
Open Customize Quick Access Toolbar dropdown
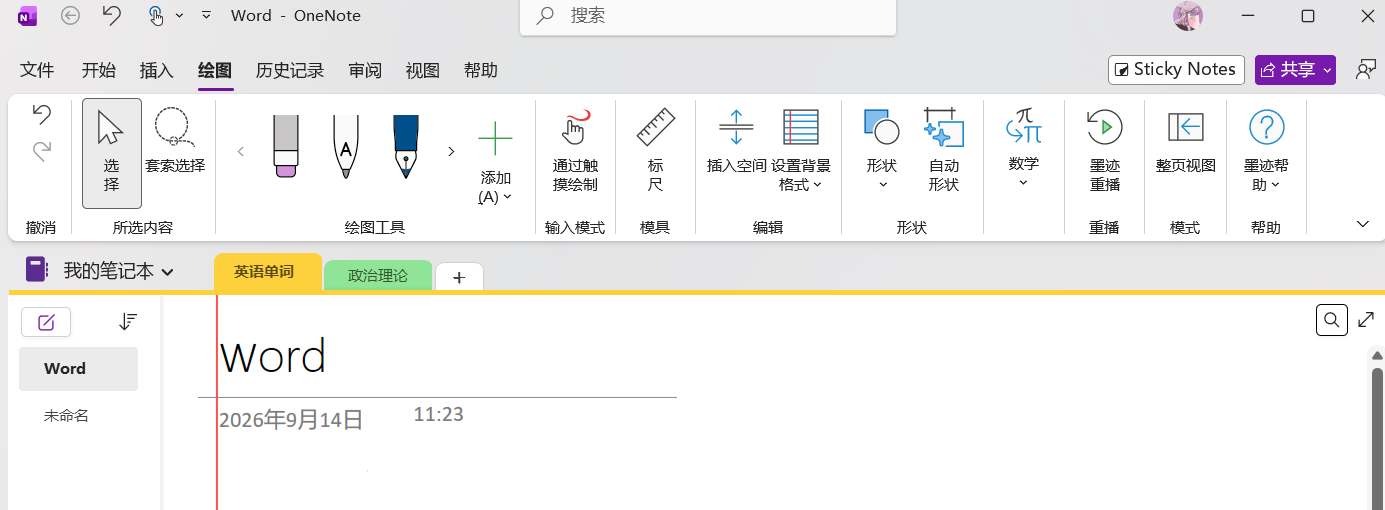click(x=206, y=16)
